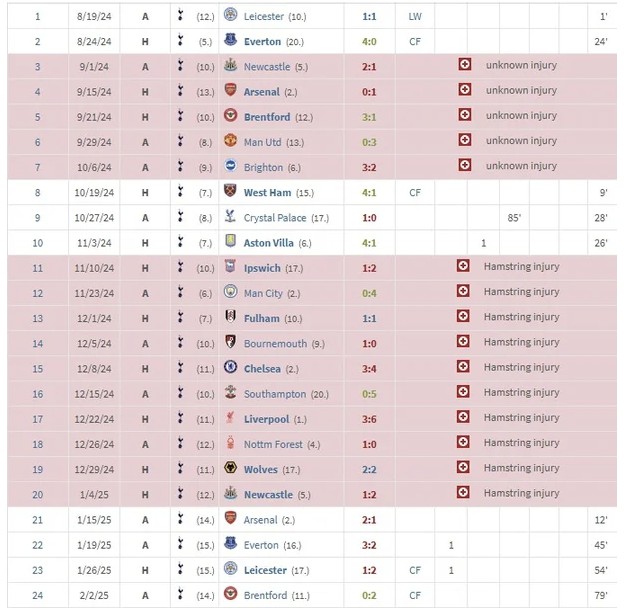
Task: Click the Southampton crest icon
Action: 231,394
